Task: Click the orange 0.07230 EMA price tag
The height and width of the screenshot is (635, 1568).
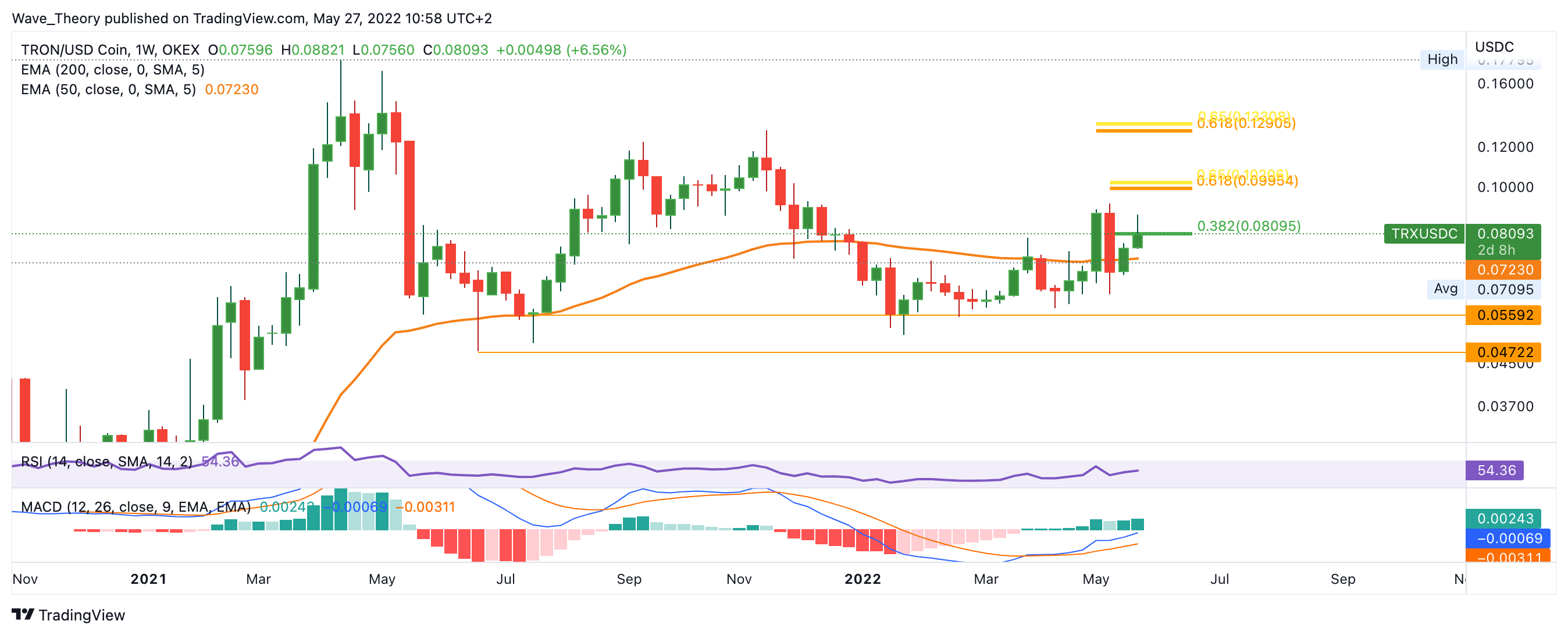Action: [1504, 270]
